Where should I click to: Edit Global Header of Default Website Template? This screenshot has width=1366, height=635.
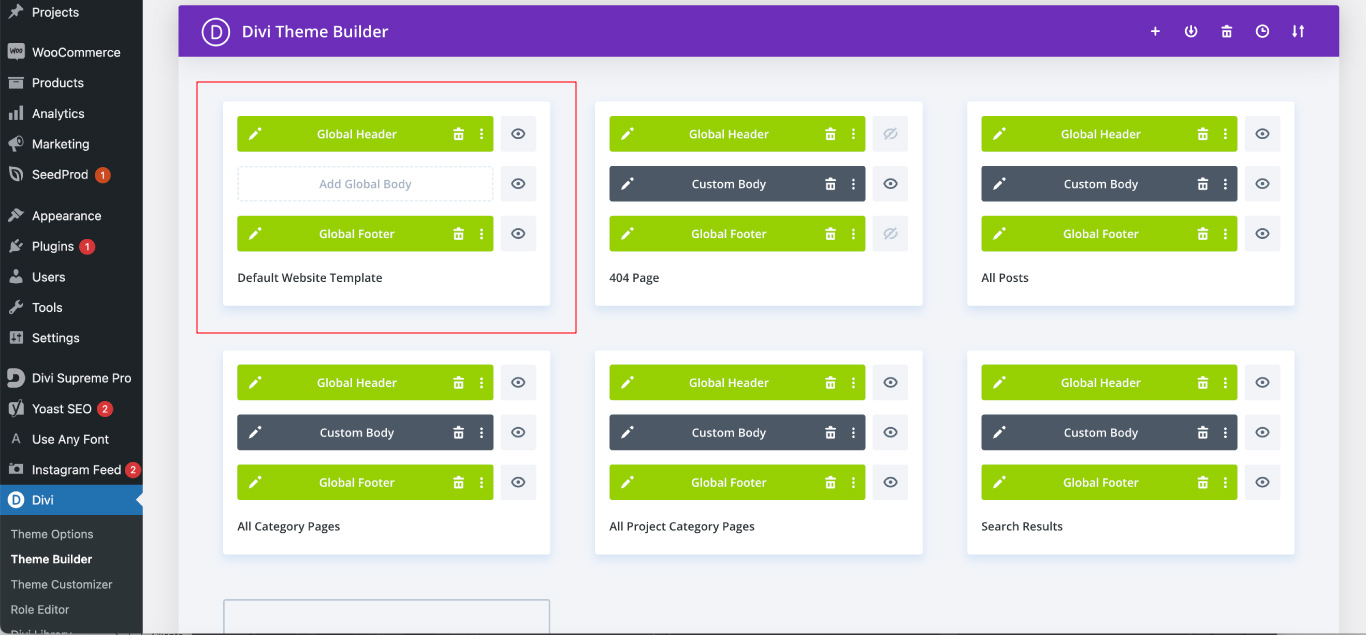pos(255,134)
